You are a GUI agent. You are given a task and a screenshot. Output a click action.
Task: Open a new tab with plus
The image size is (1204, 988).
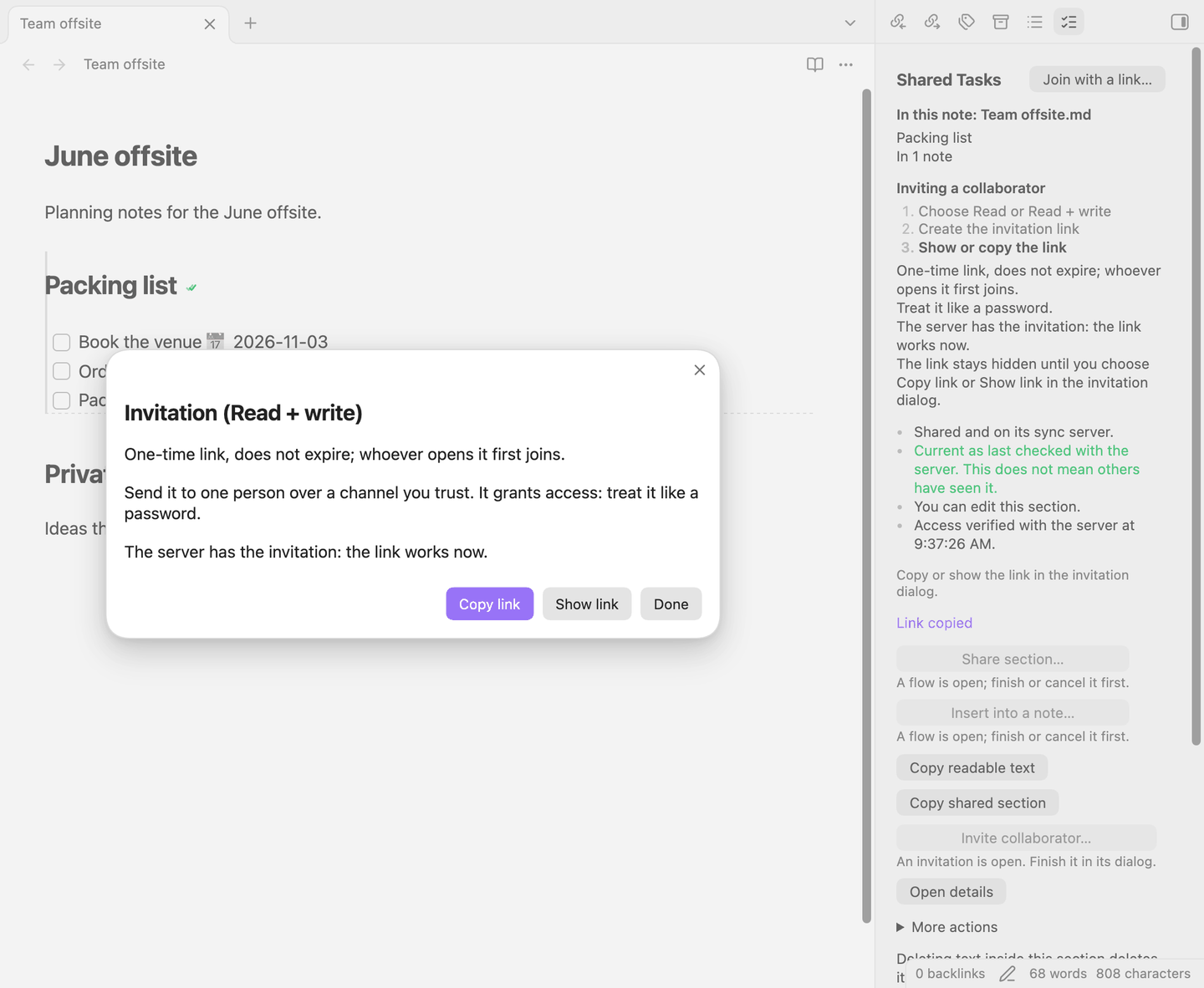250,23
